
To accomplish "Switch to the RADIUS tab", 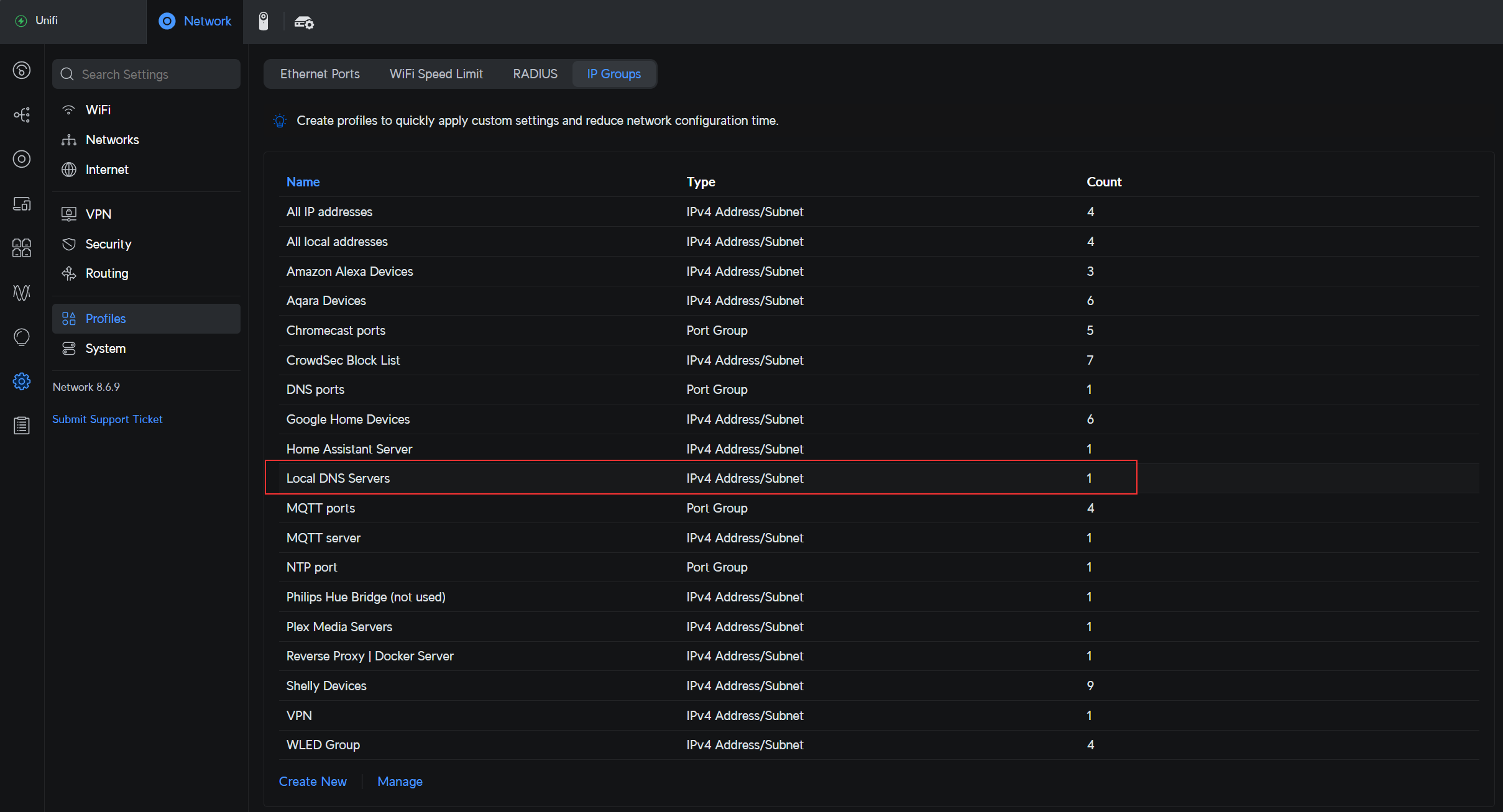I will click(535, 74).
